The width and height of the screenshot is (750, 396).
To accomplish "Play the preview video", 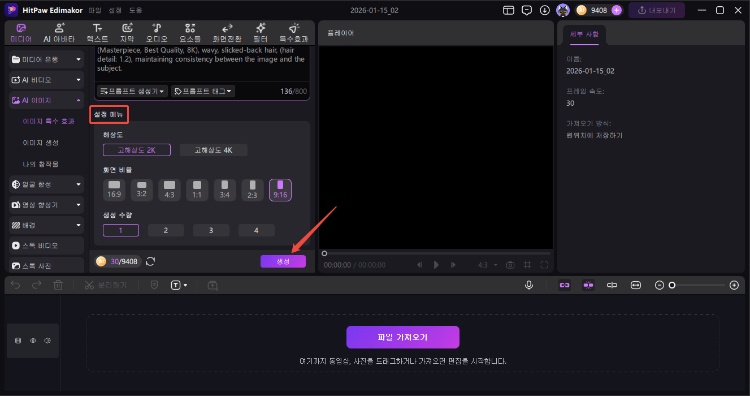I will (436, 264).
